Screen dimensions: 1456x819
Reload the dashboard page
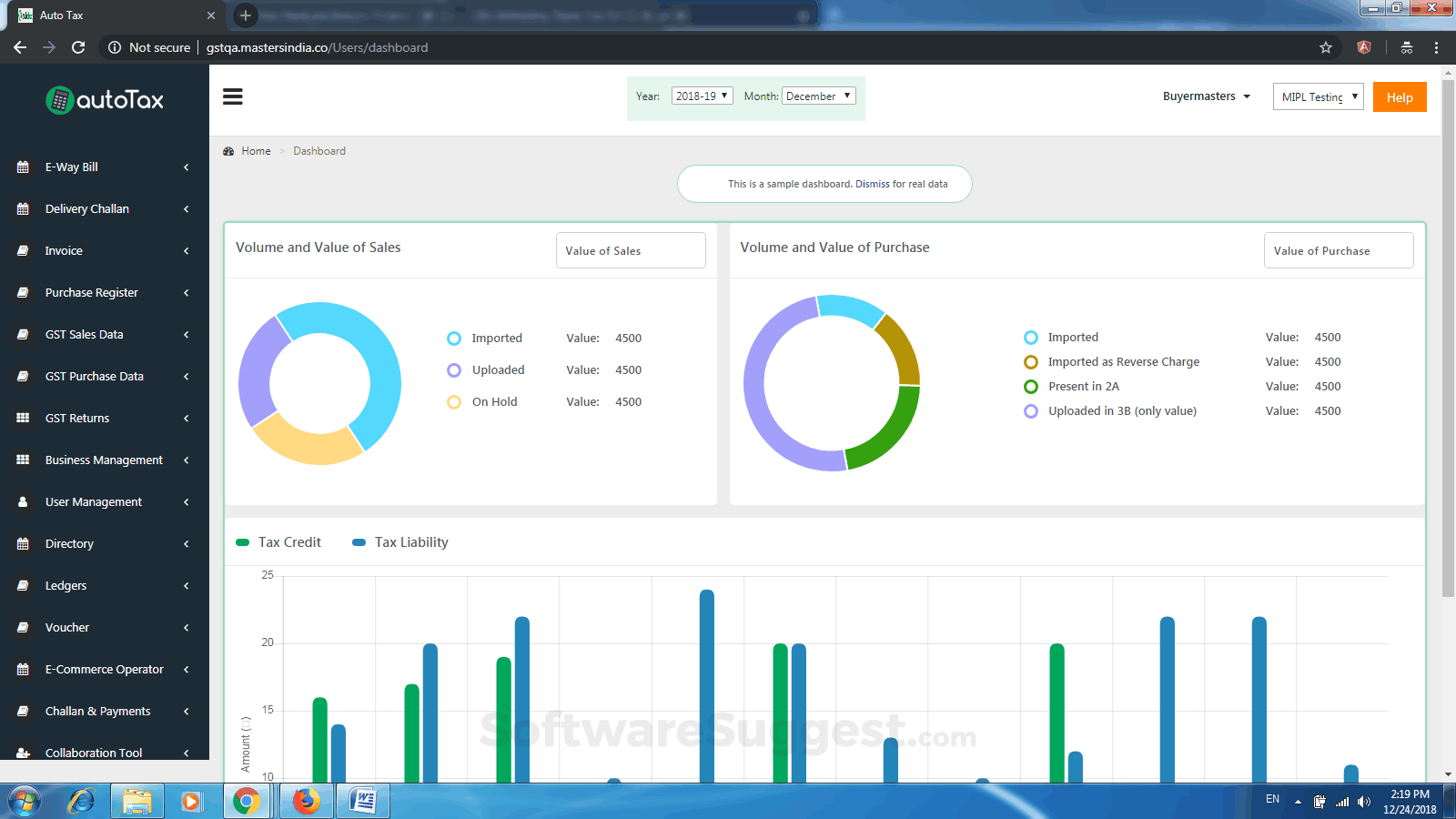coord(78,47)
